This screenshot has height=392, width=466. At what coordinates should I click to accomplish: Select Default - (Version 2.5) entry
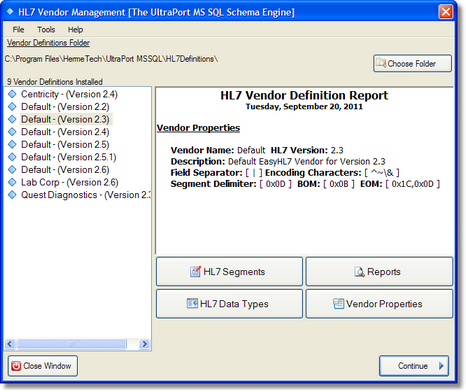(x=65, y=145)
